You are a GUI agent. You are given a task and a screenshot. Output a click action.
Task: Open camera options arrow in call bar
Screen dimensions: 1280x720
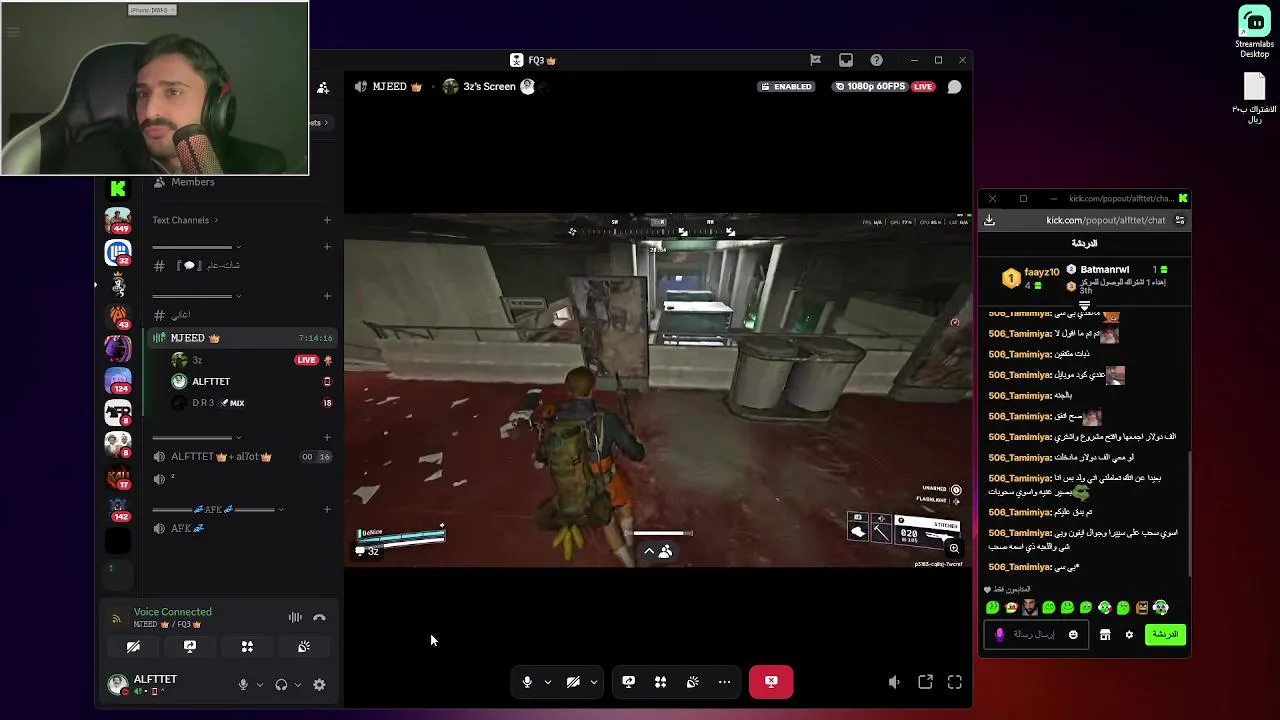[593, 682]
